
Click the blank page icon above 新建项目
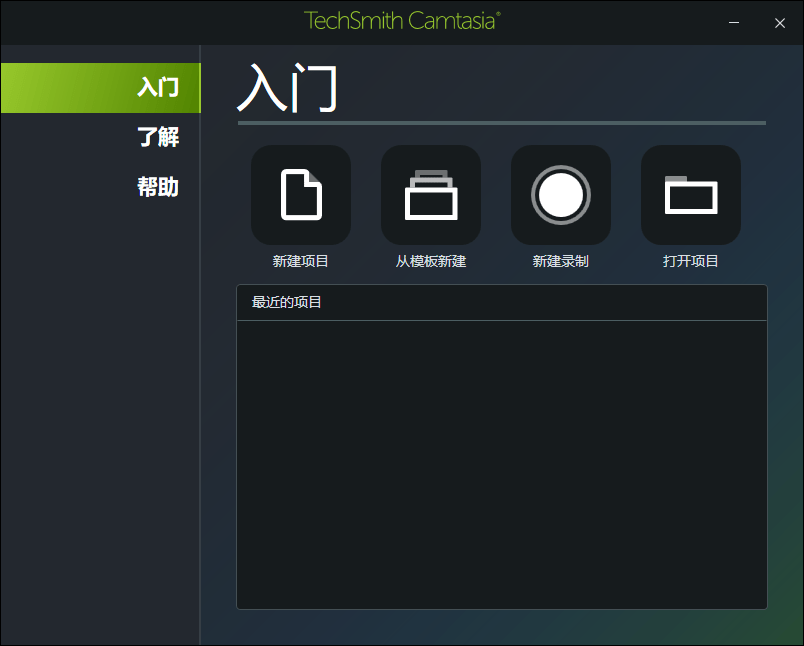[301, 195]
